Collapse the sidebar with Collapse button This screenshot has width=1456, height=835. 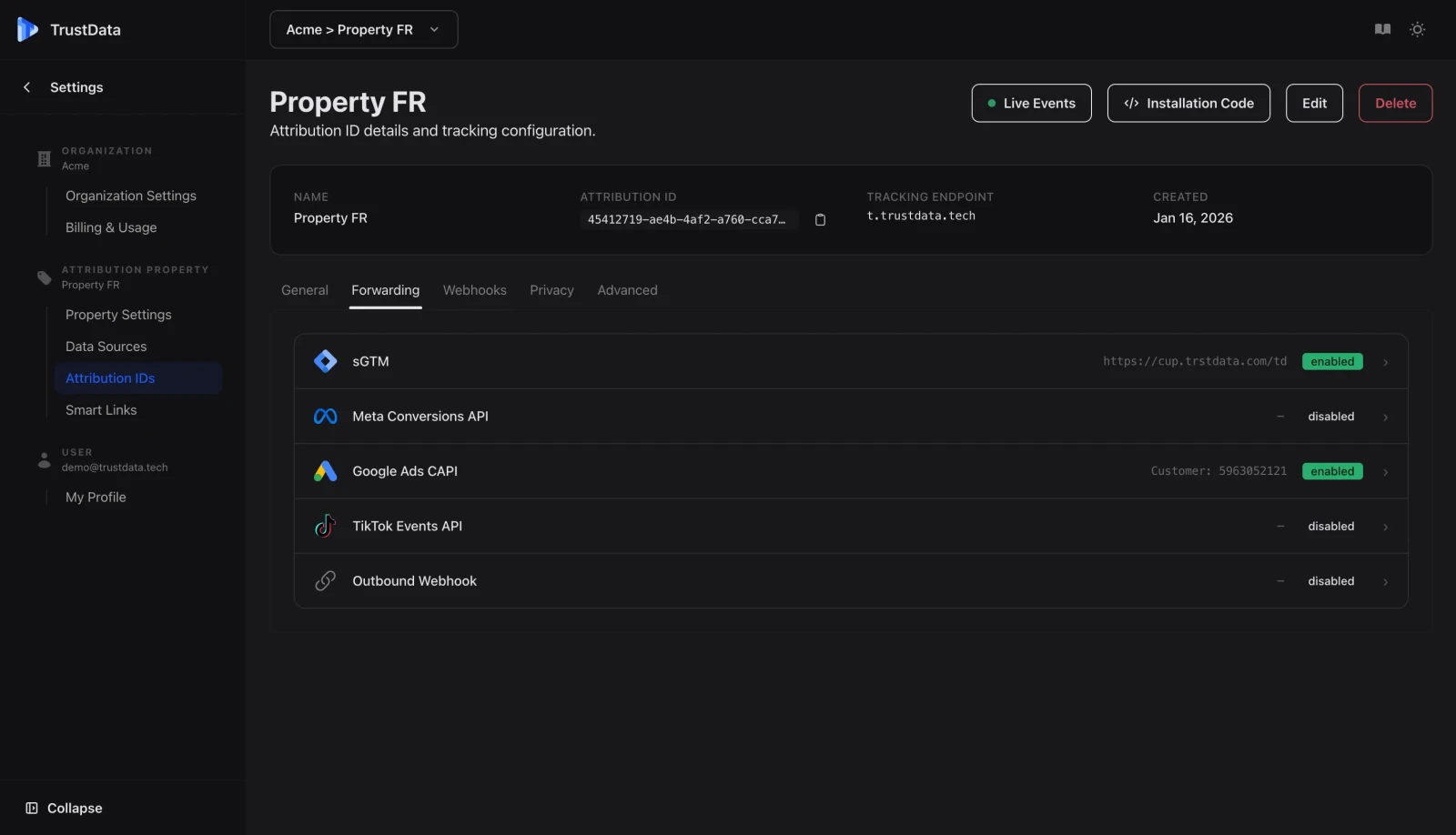64,808
